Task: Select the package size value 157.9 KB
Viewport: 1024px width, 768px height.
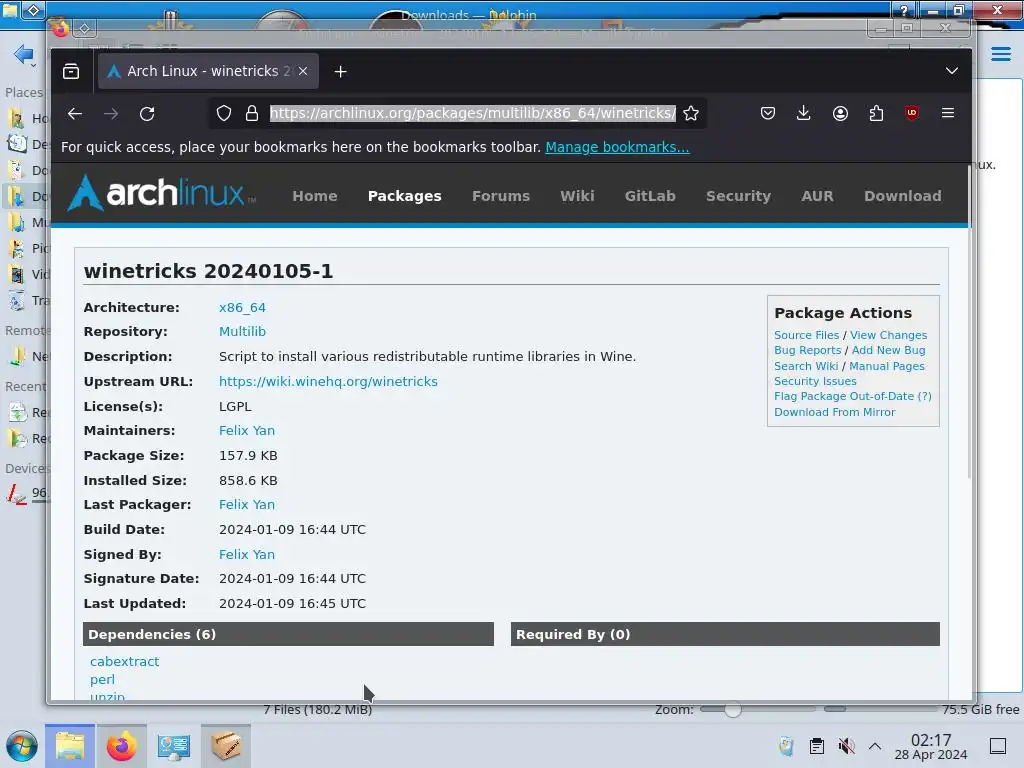Action: [248, 456]
